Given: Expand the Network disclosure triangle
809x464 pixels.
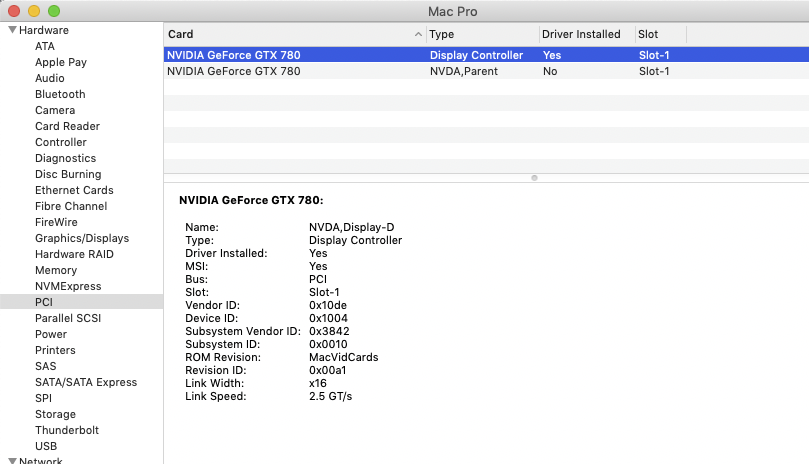Looking at the screenshot, I should click(x=12, y=461).
